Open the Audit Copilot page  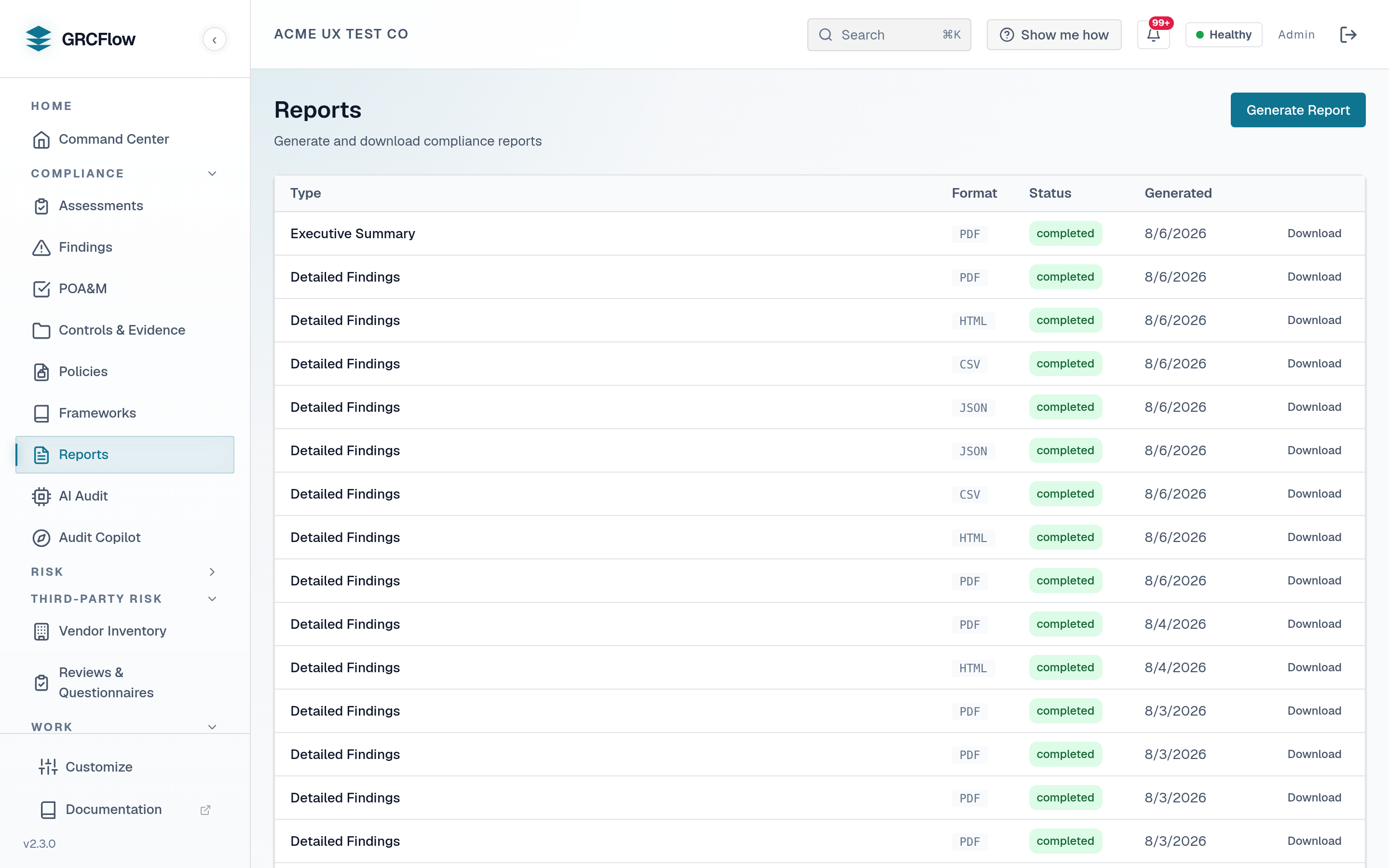tap(124, 538)
